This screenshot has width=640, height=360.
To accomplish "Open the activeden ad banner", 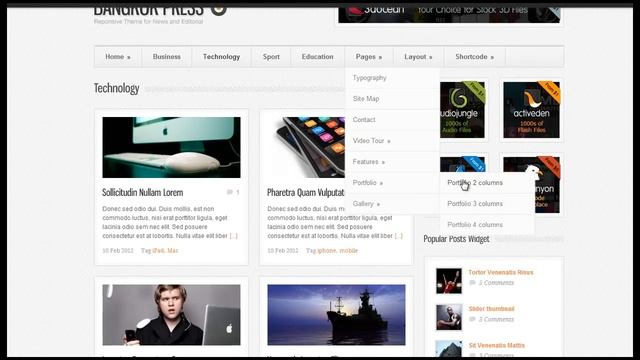I will (531, 110).
